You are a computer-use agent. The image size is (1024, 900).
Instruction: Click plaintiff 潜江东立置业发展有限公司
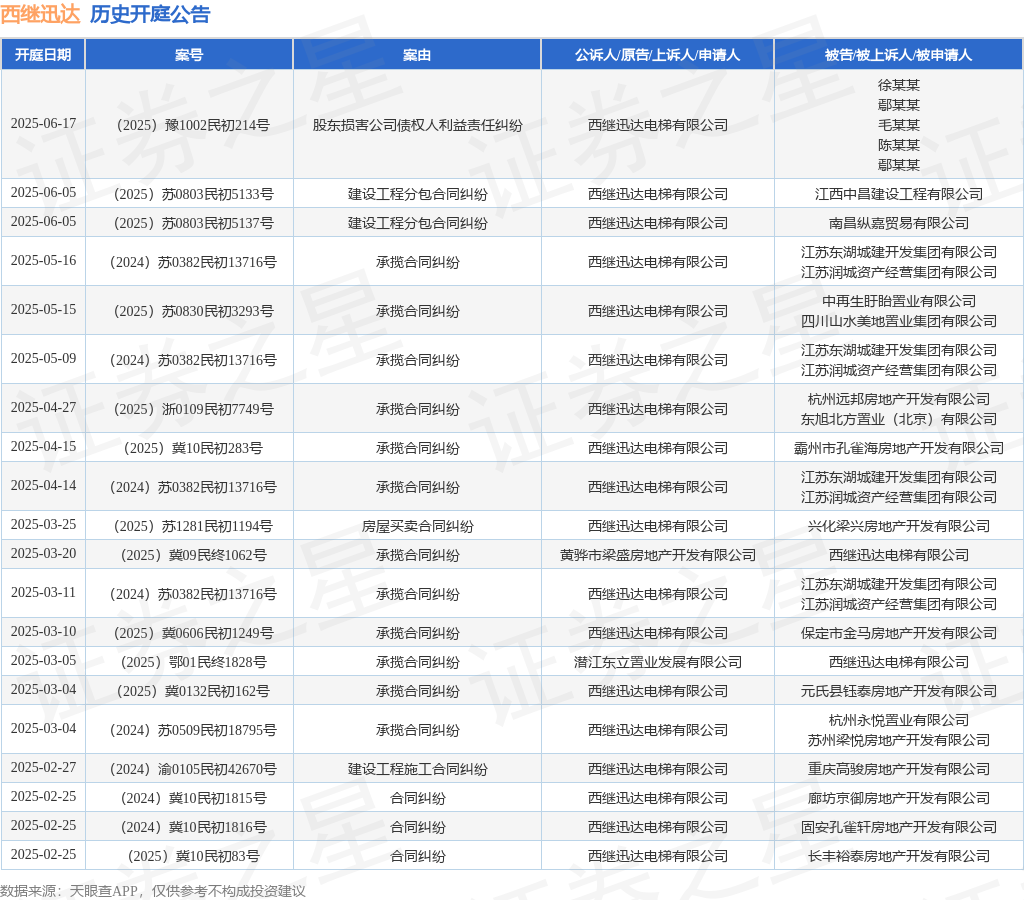tap(658, 662)
